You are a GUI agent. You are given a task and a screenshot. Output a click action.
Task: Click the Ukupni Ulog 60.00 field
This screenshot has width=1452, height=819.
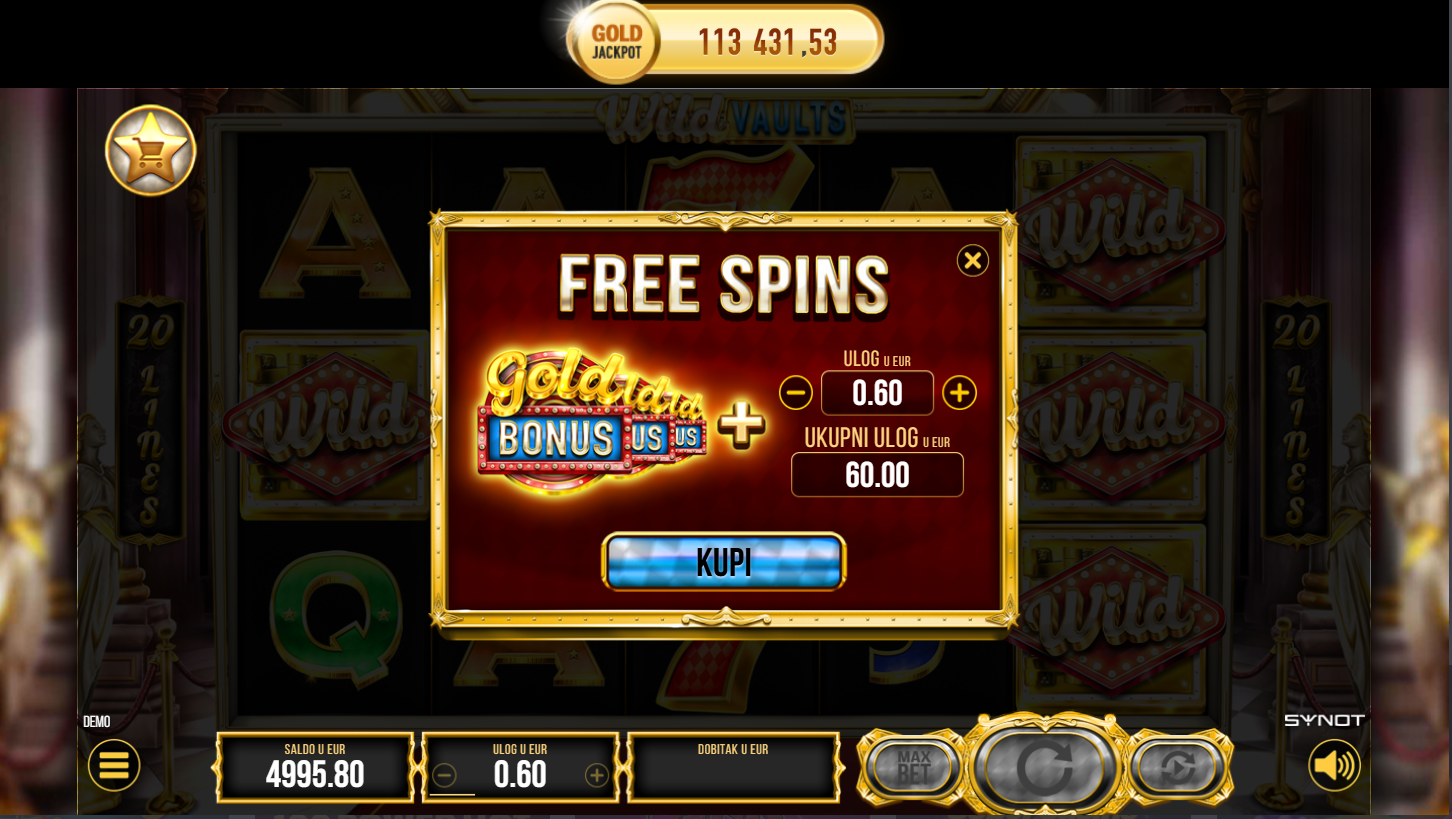tap(877, 474)
